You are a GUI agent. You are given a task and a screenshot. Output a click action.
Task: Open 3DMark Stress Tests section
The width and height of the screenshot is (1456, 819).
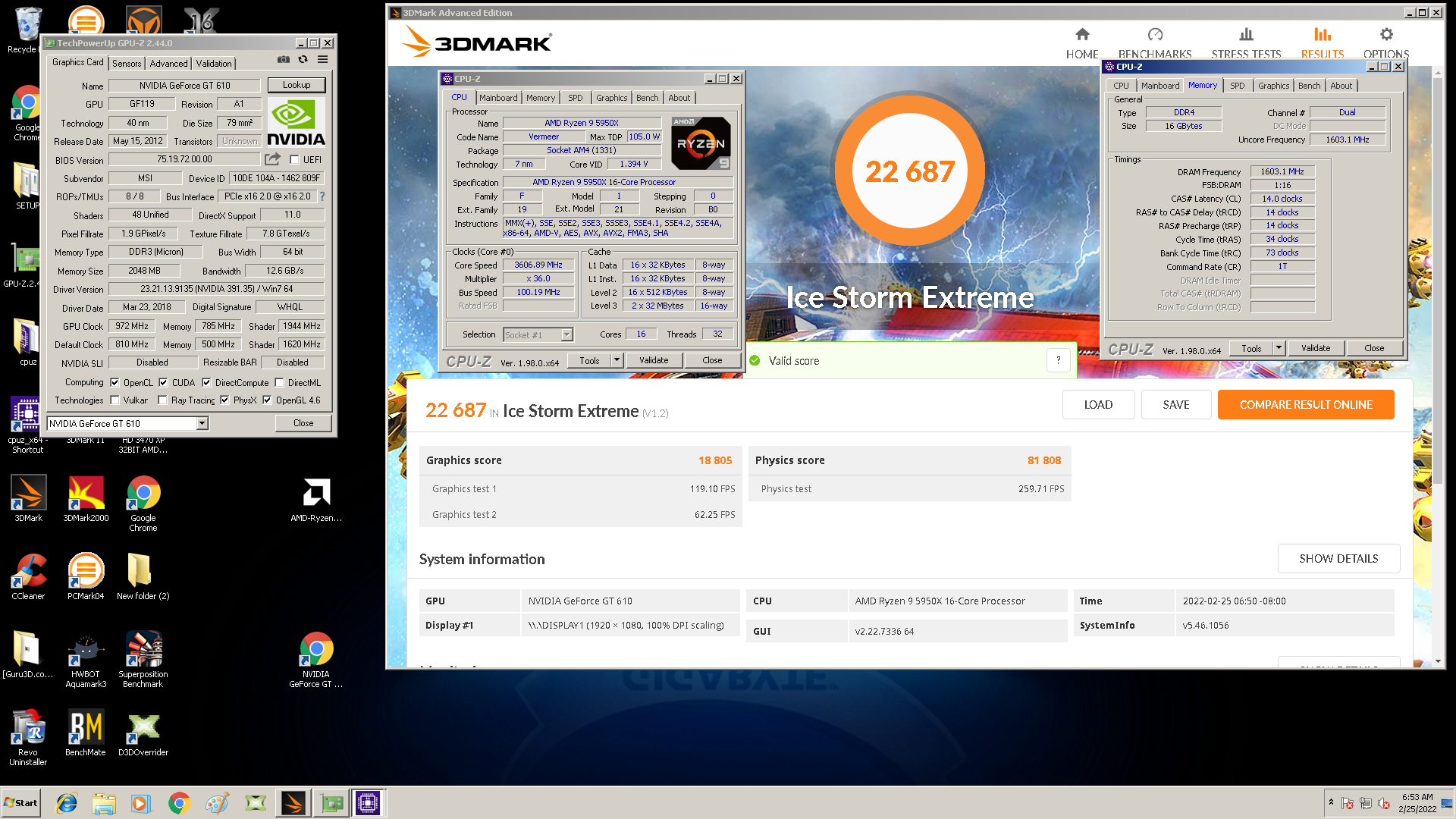1246,43
